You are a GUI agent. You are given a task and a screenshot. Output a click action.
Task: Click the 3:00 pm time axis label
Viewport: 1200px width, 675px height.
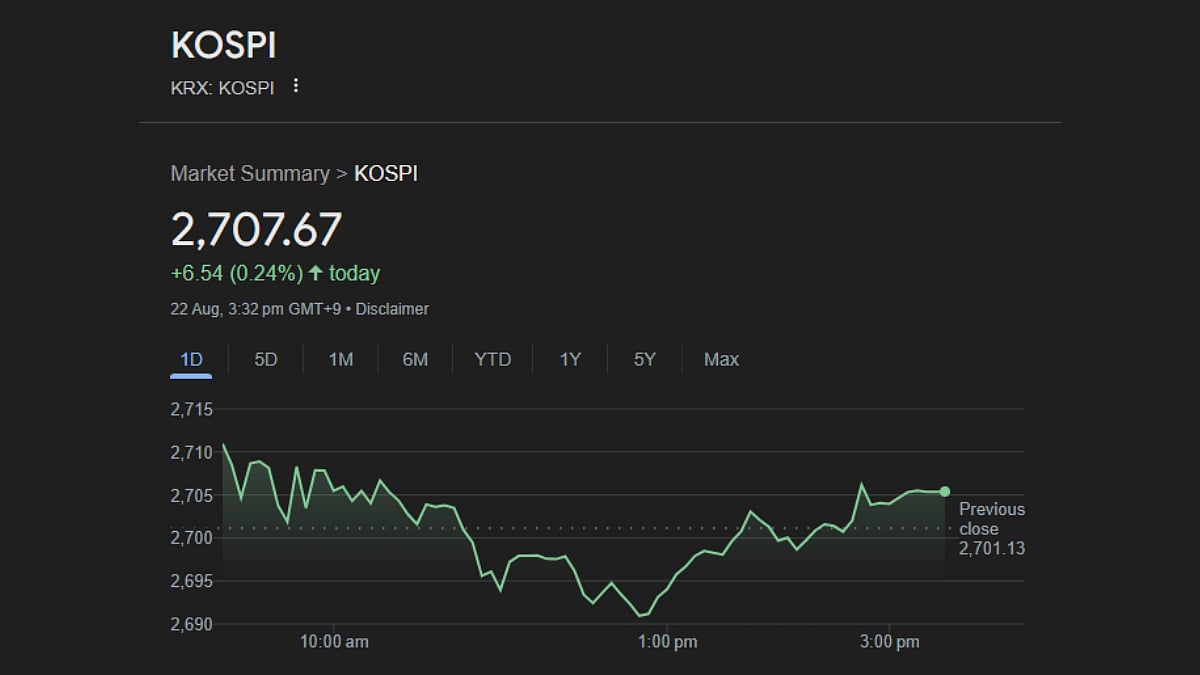(x=889, y=642)
